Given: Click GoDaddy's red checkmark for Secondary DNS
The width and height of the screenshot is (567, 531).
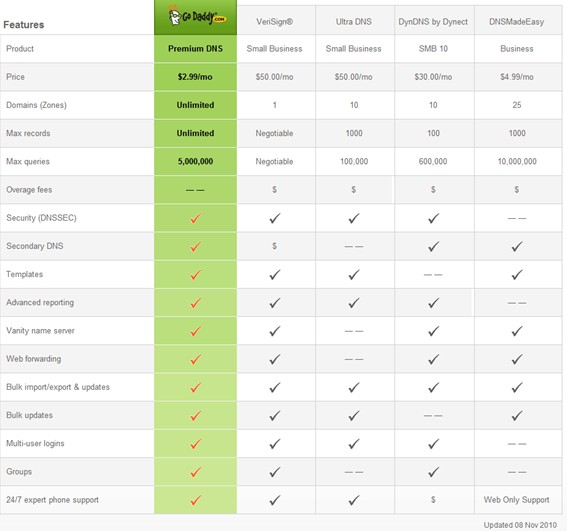Looking at the screenshot, I should [x=195, y=246].
